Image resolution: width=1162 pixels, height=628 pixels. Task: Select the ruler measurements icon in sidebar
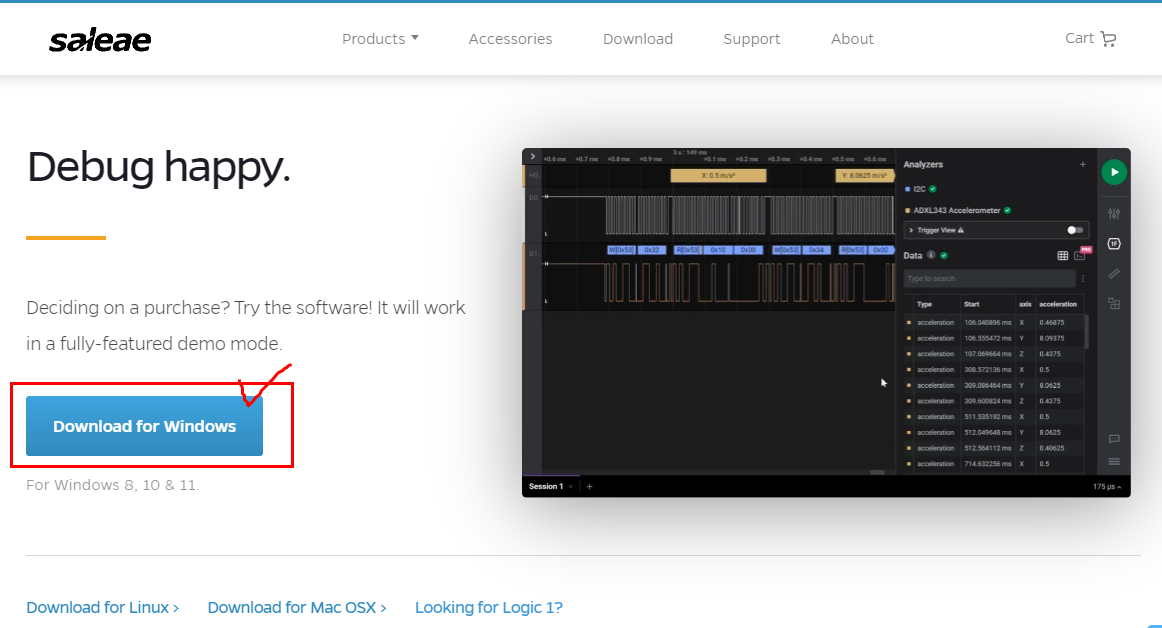[1114, 274]
